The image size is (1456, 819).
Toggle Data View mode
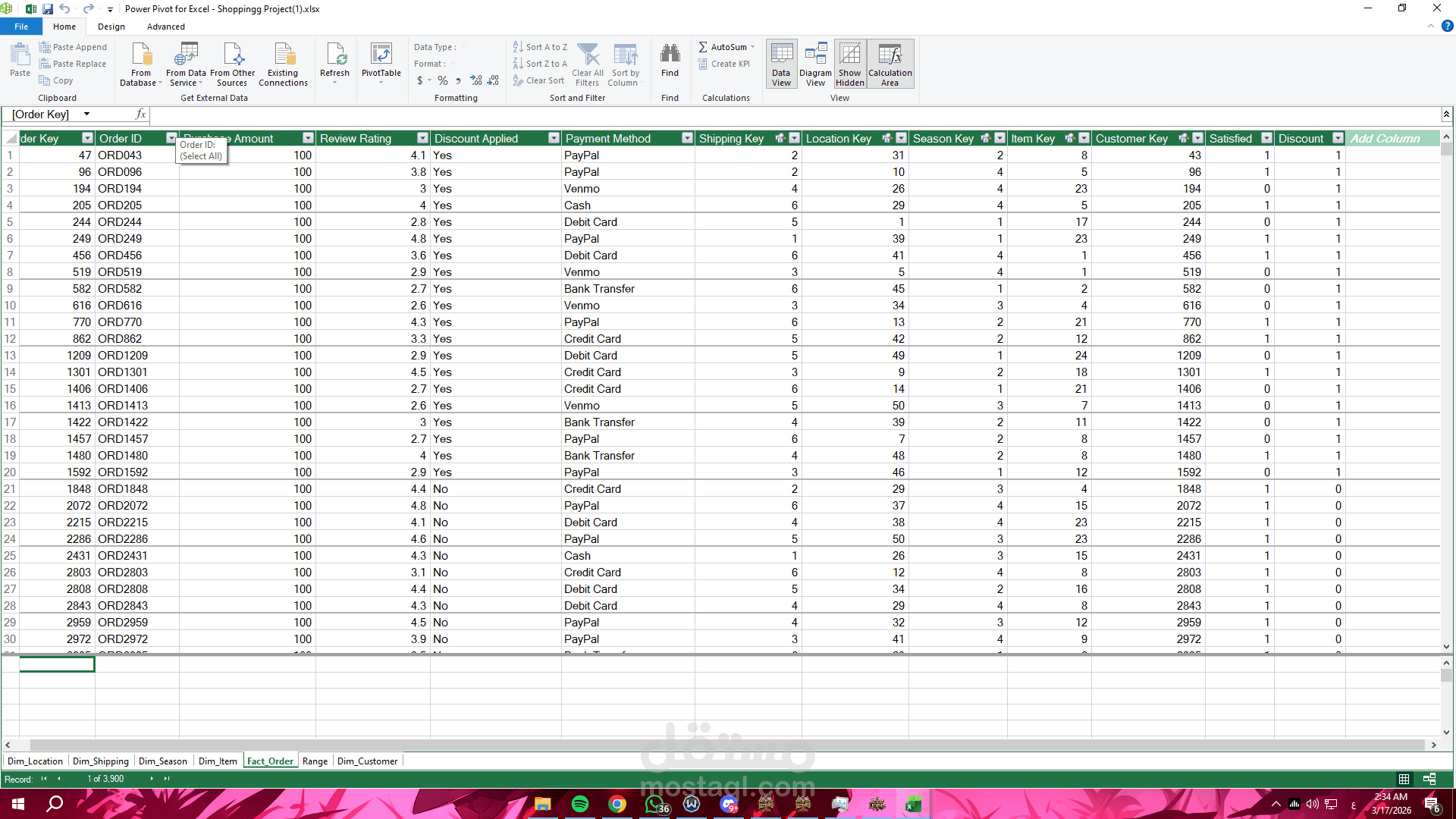pyautogui.click(x=781, y=64)
